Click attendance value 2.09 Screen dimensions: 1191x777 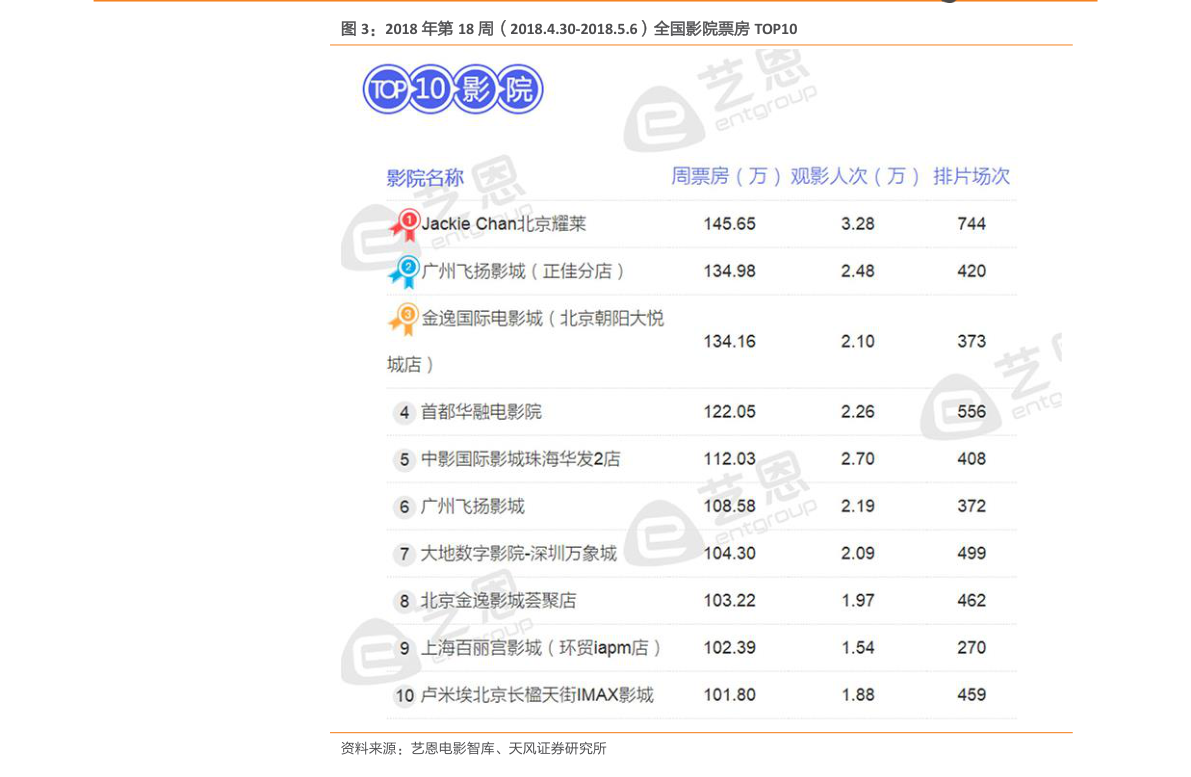858,553
